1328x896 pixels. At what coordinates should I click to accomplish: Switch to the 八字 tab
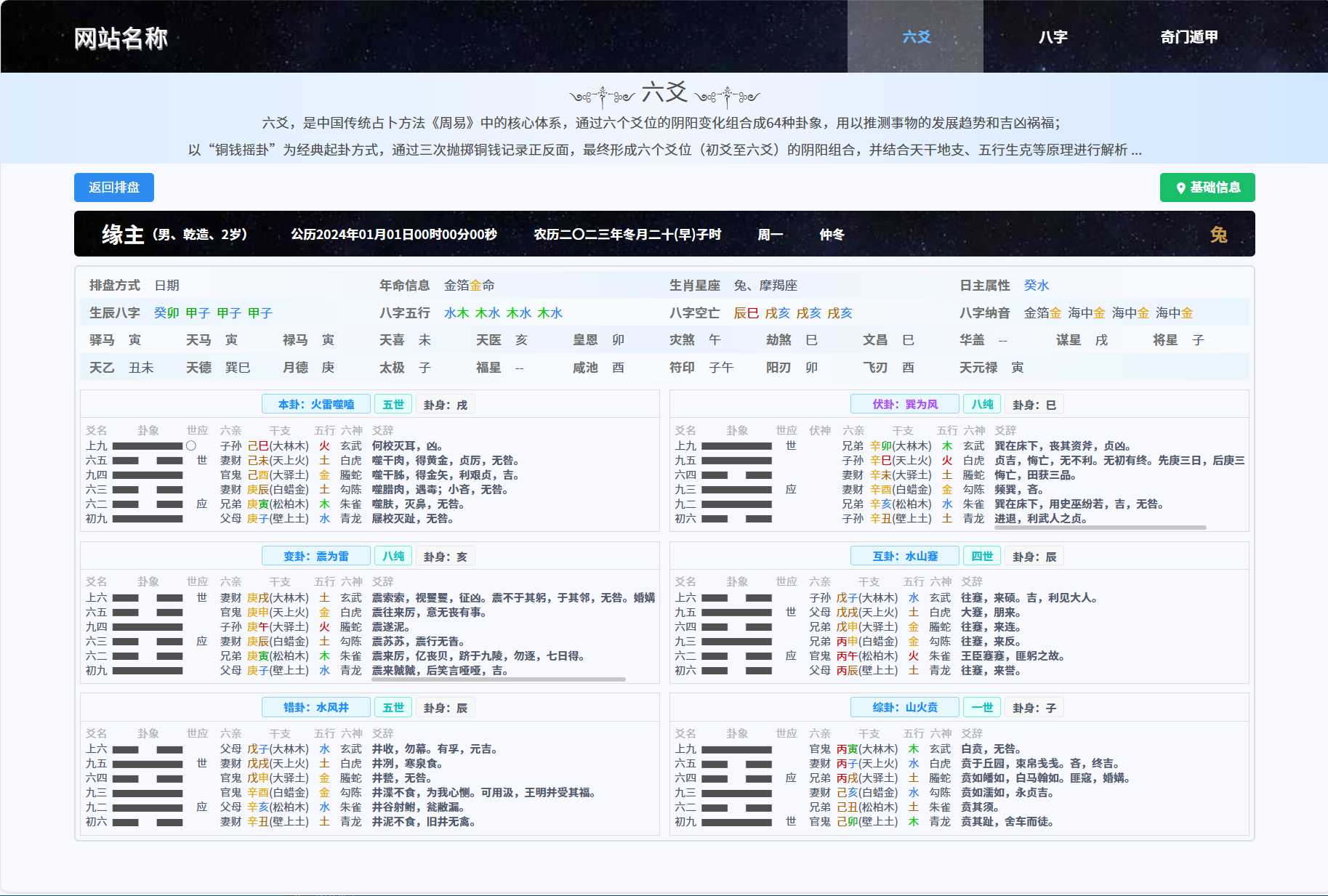[x=1052, y=36]
